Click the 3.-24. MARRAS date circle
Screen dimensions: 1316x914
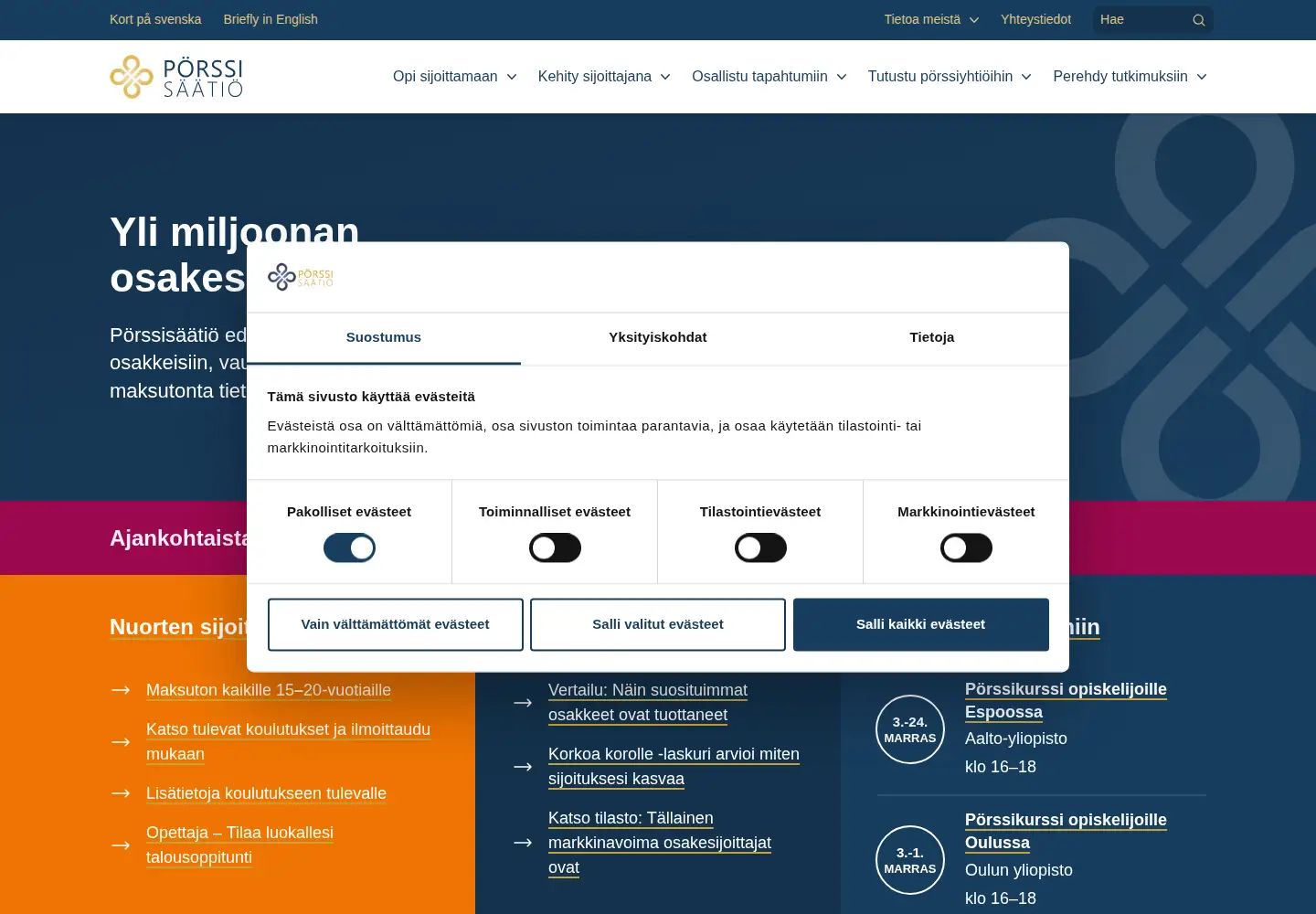click(x=910, y=729)
